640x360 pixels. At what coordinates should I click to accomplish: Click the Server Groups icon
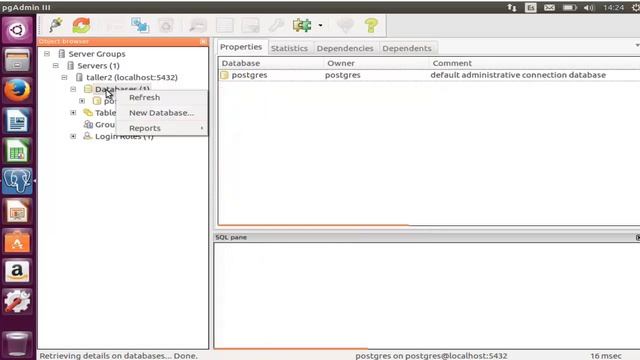click(x=62, y=53)
